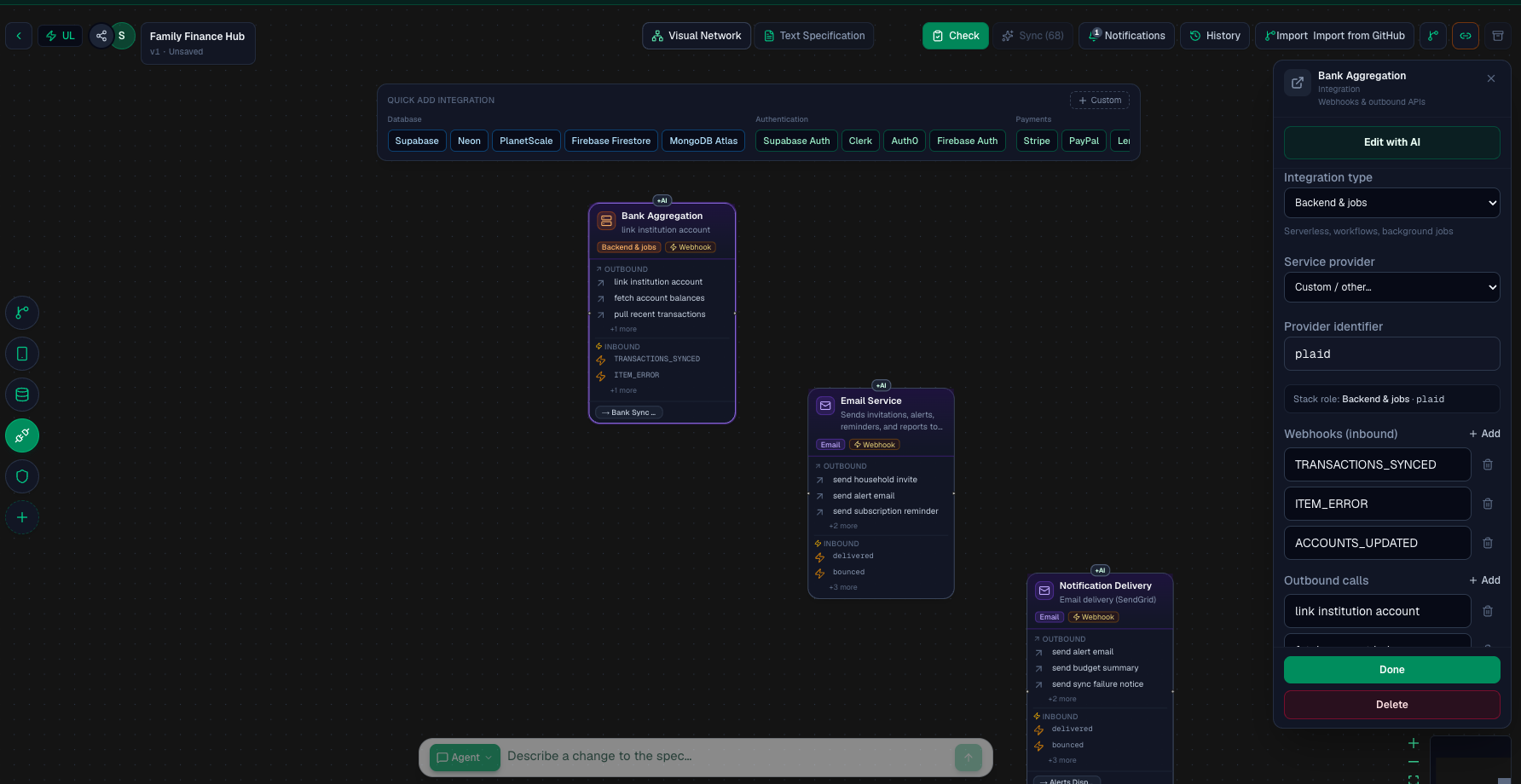
Task: Expand the Agent mode selector
Action: tap(465, 758)
